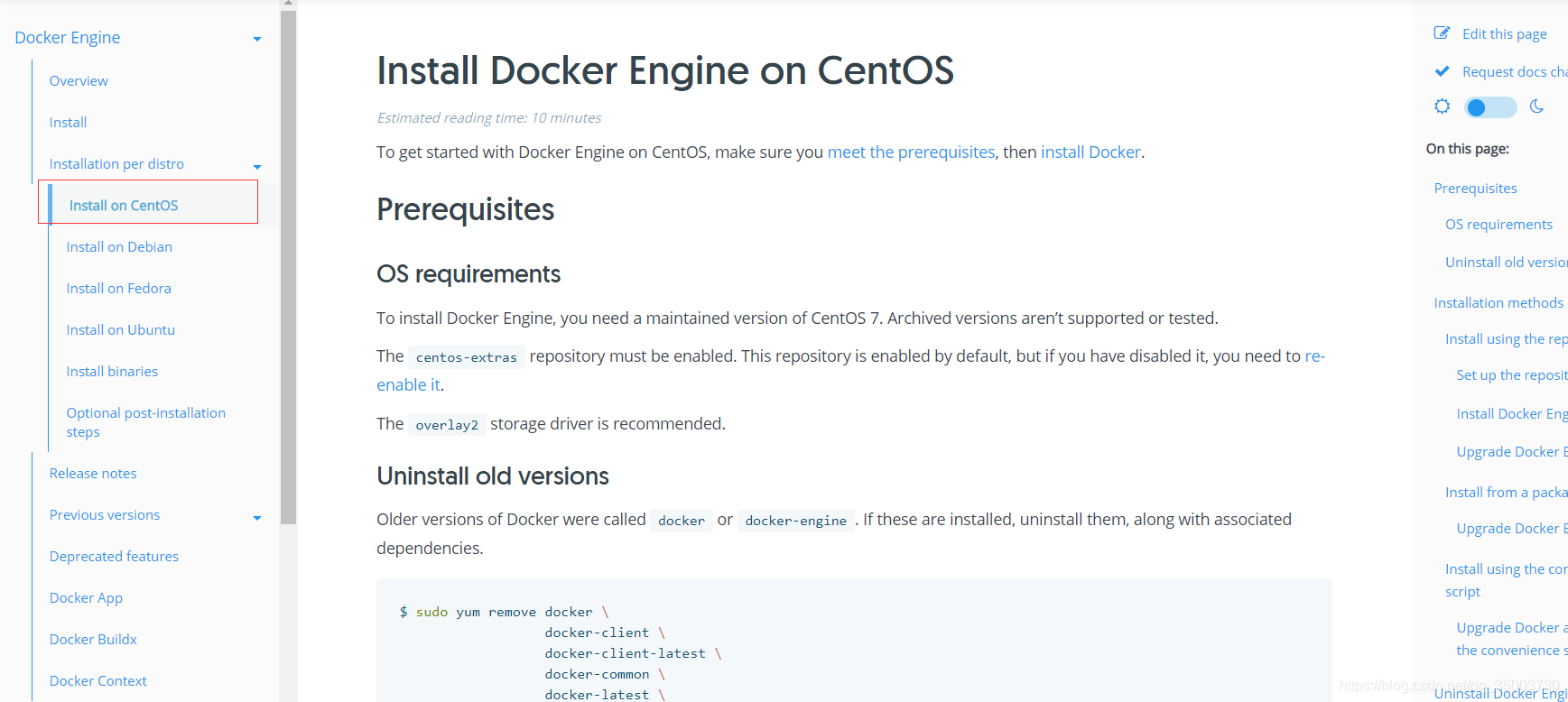The width and height of the screenshot is (1568, 702).
Task: Click the Edit this page pencil icon
Action: pyautogui.click(x=1442, y=33)
